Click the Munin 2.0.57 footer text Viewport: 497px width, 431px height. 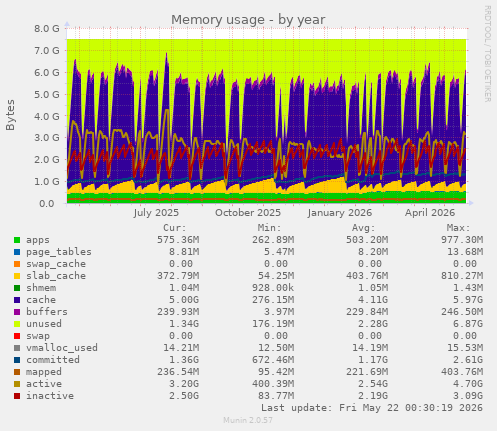click(248, 420)
